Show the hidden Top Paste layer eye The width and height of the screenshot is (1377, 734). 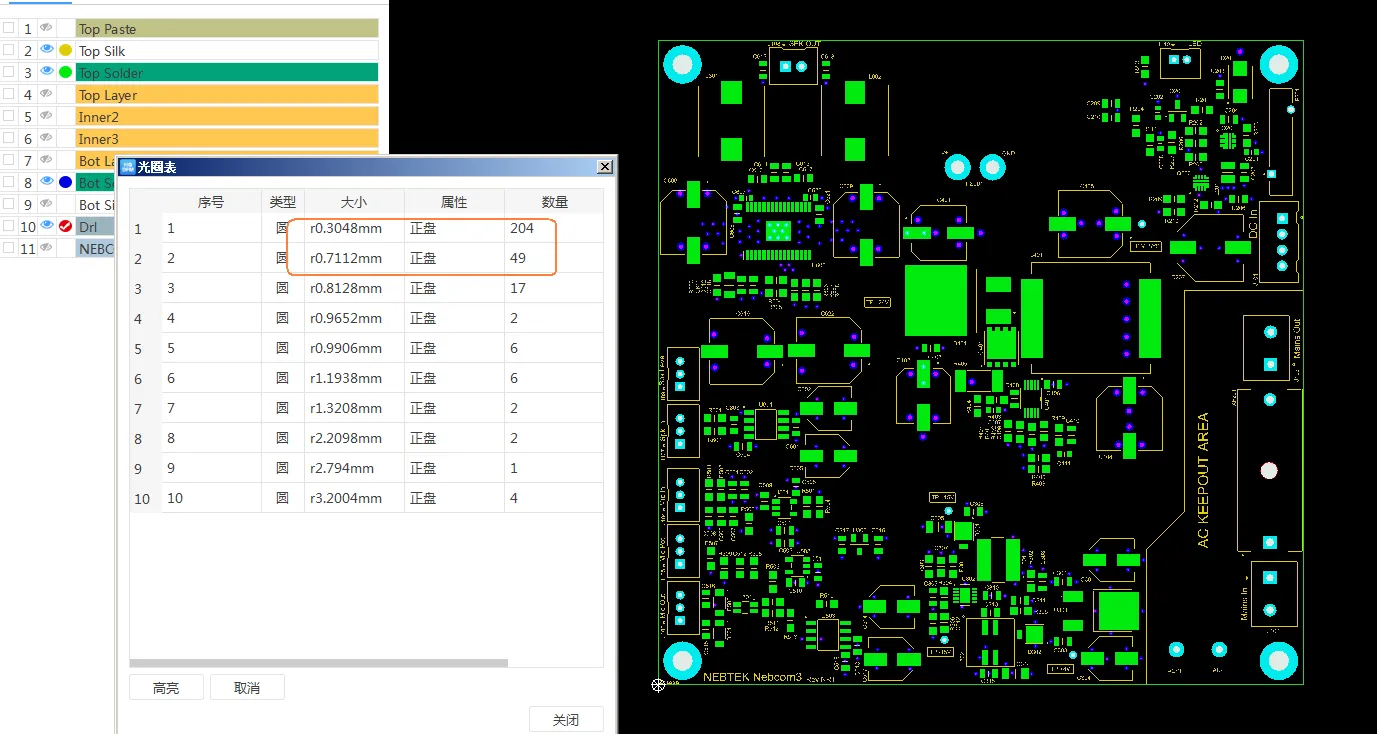[46, 29]
